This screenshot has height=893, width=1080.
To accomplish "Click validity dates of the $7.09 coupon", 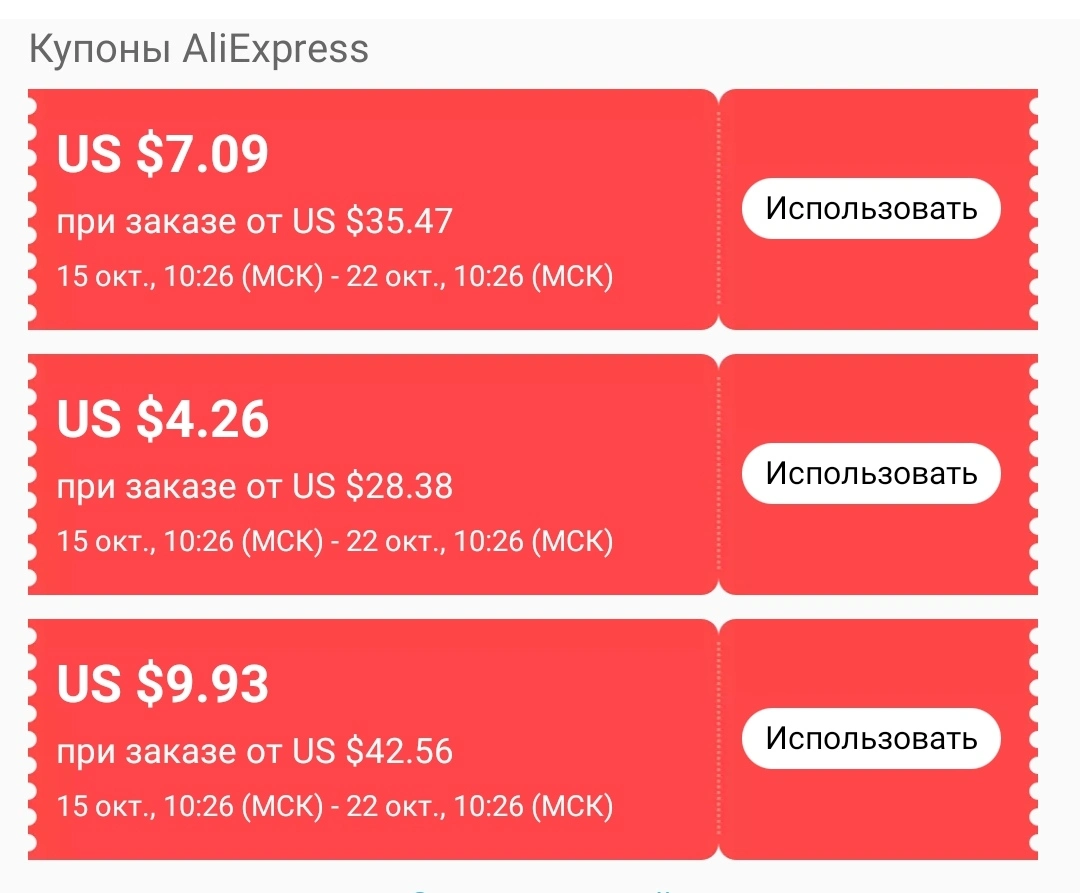I will [335, 277].
